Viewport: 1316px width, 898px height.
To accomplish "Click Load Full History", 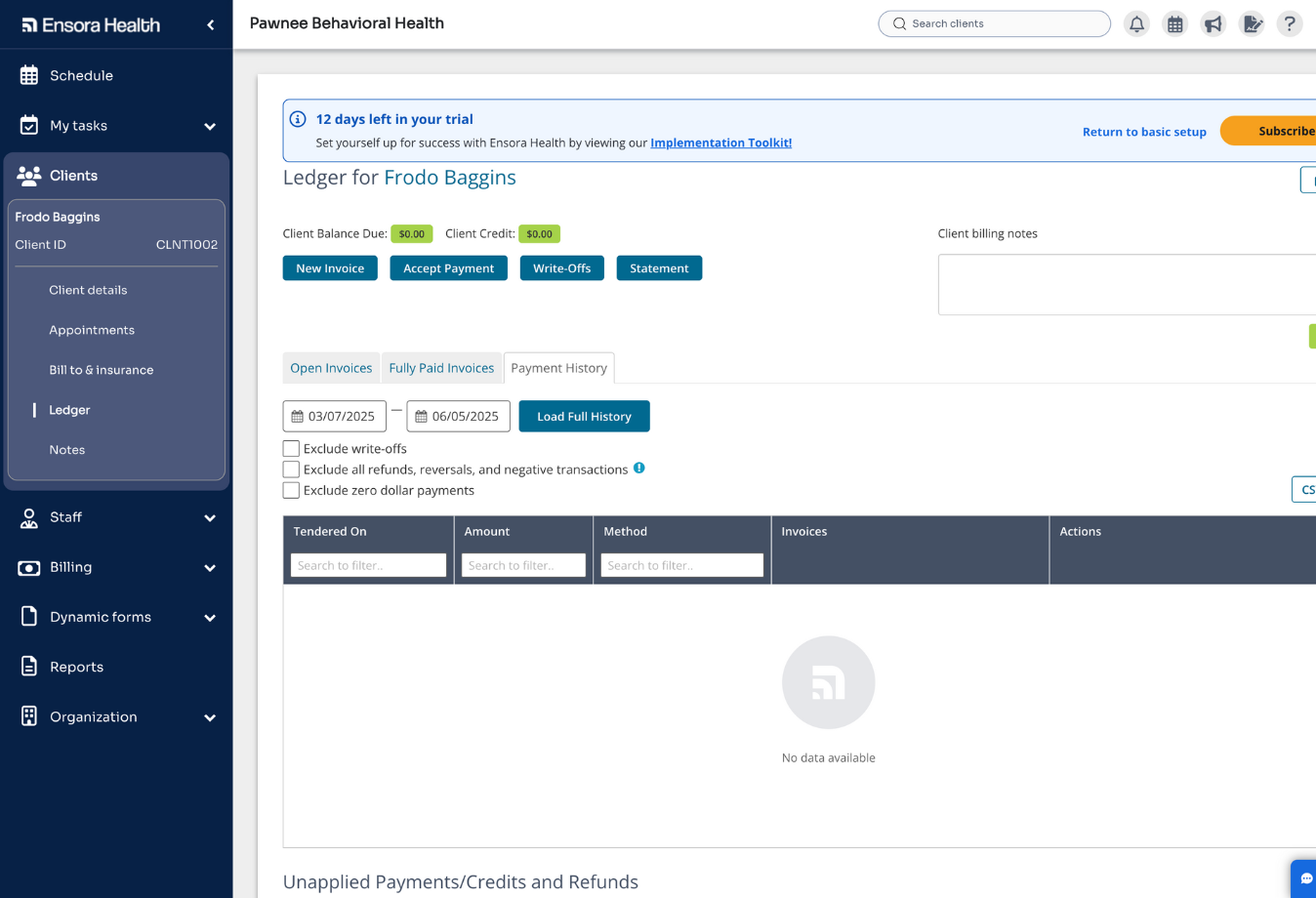I will pos(584,416).
